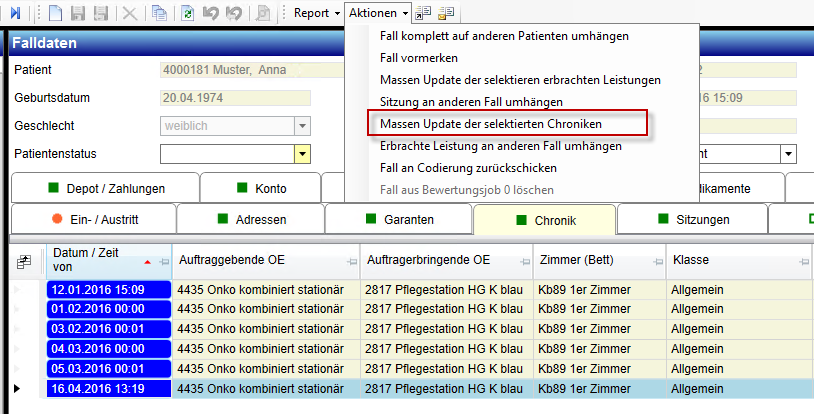Expand the Patientenstatus yellow dropdown arrow

(x=302, y=154)
